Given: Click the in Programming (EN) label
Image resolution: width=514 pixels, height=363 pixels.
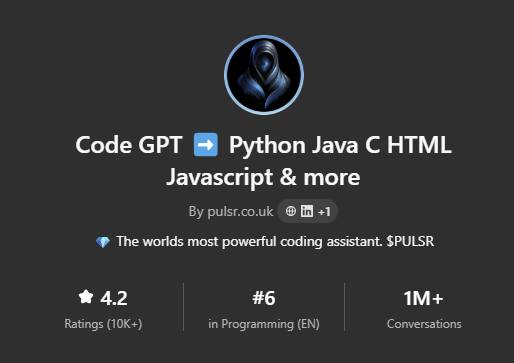Looking at the screenshot, I should [264, 324].
